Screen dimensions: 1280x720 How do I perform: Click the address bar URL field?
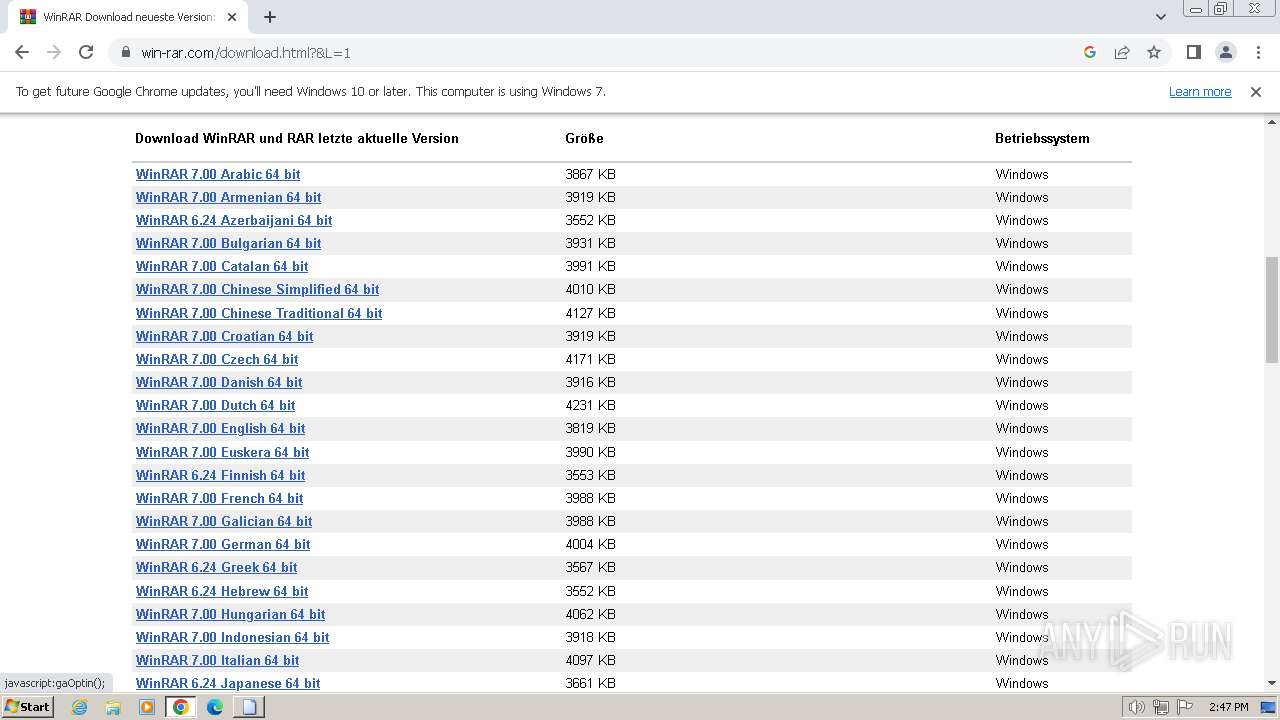coord(600,53)
